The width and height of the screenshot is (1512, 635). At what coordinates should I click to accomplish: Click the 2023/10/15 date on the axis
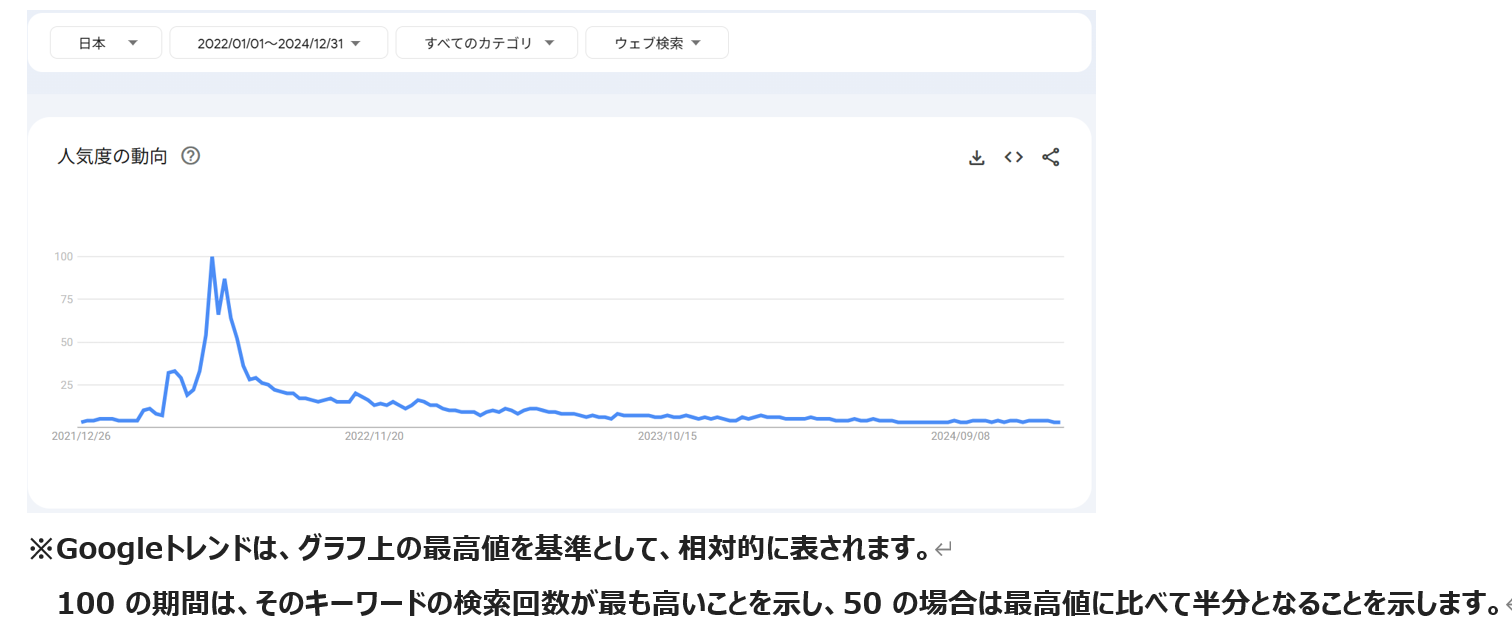[667, 436]
